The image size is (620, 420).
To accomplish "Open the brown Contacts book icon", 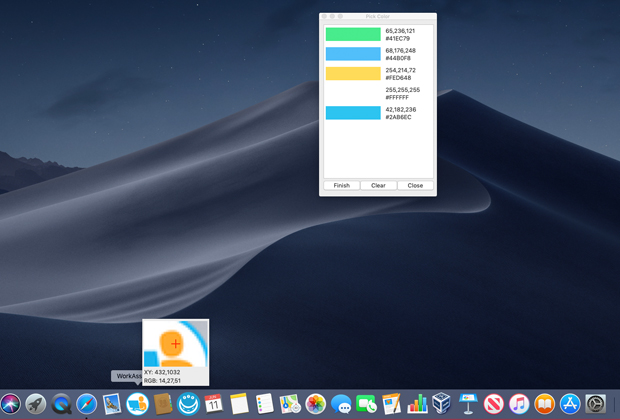I will click(x=163, y=404).
